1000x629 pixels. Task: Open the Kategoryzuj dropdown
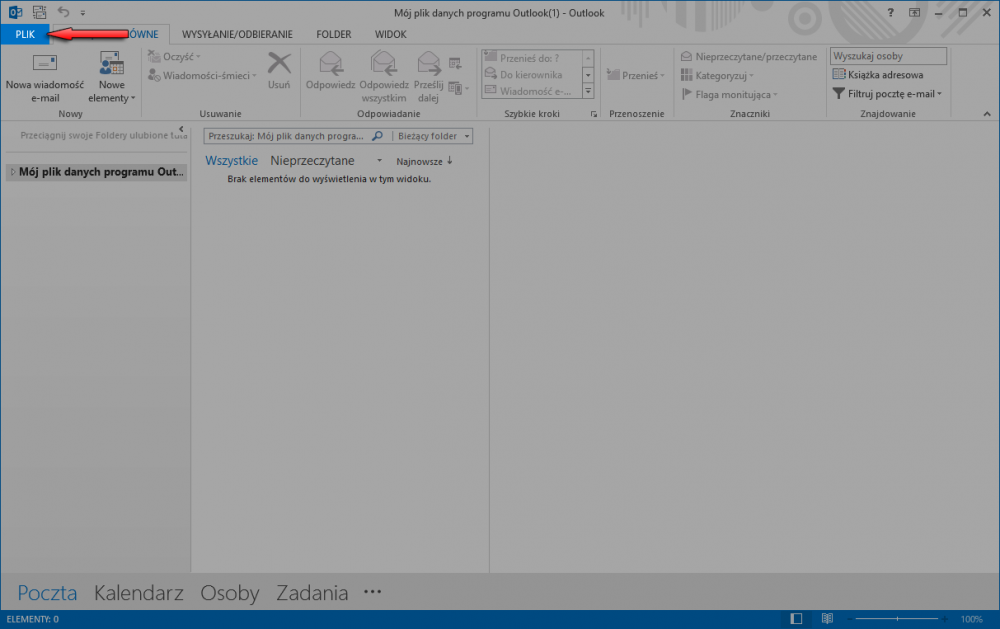[x=717, y=75]
